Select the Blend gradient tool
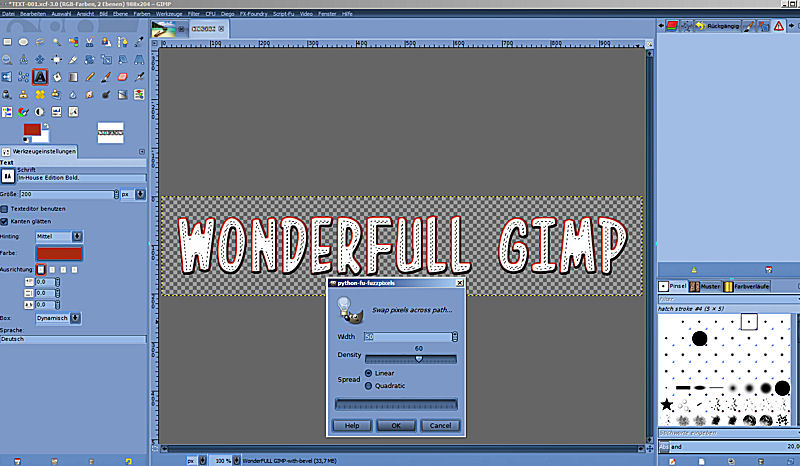Screen dimensions: 800x466 coord(73,77)
